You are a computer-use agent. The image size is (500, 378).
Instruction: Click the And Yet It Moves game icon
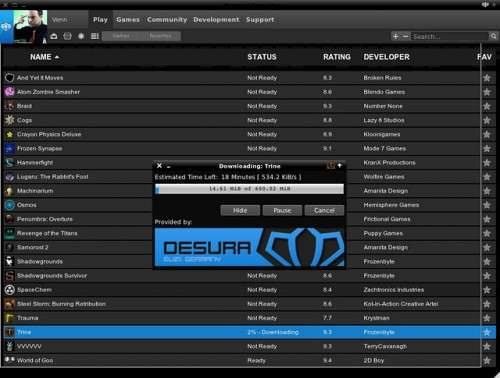click(x=10, y=78)
